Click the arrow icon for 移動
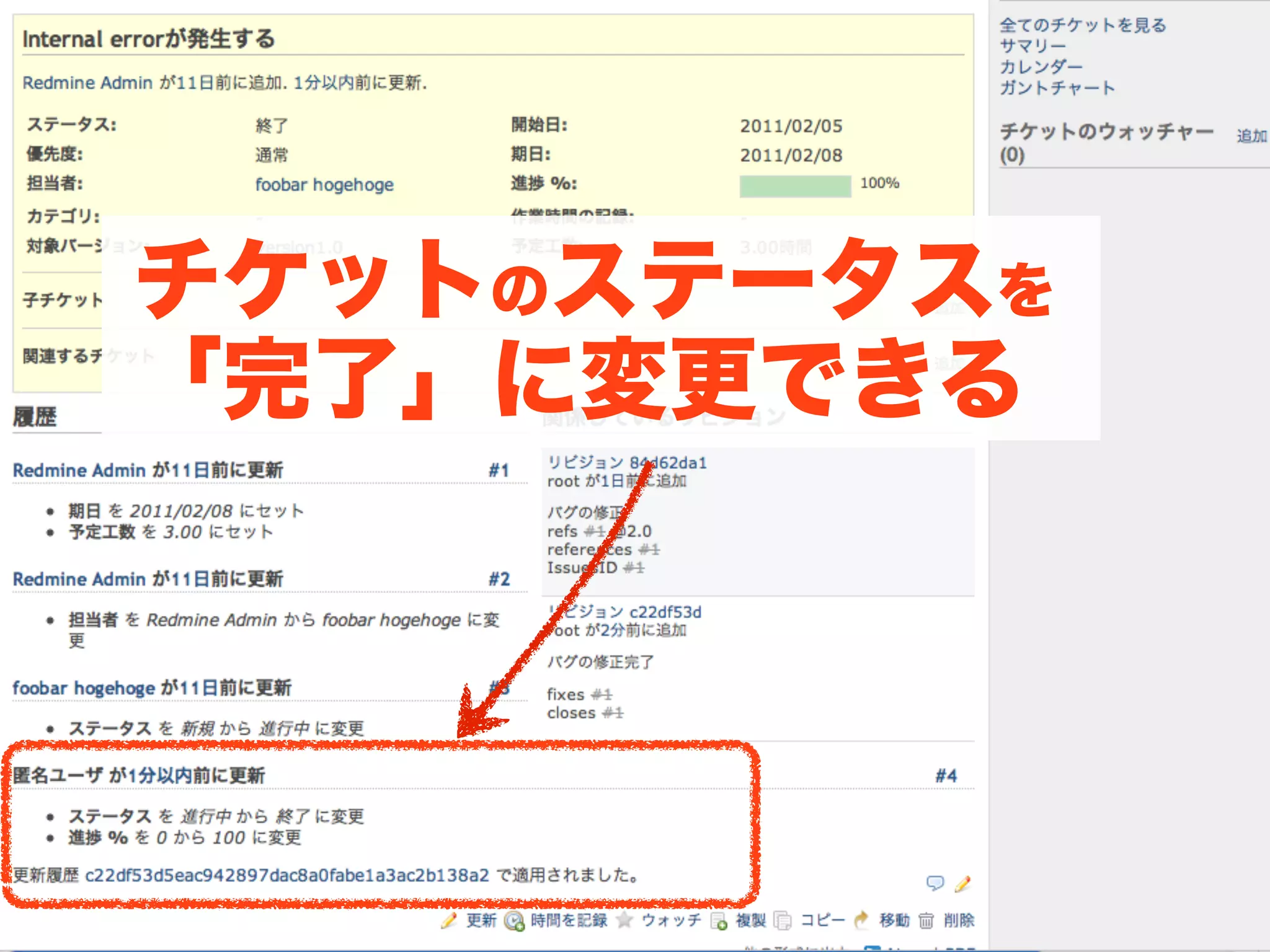Image resolution: width=1270 pixels, height=952 pixels. pos(862,920)
